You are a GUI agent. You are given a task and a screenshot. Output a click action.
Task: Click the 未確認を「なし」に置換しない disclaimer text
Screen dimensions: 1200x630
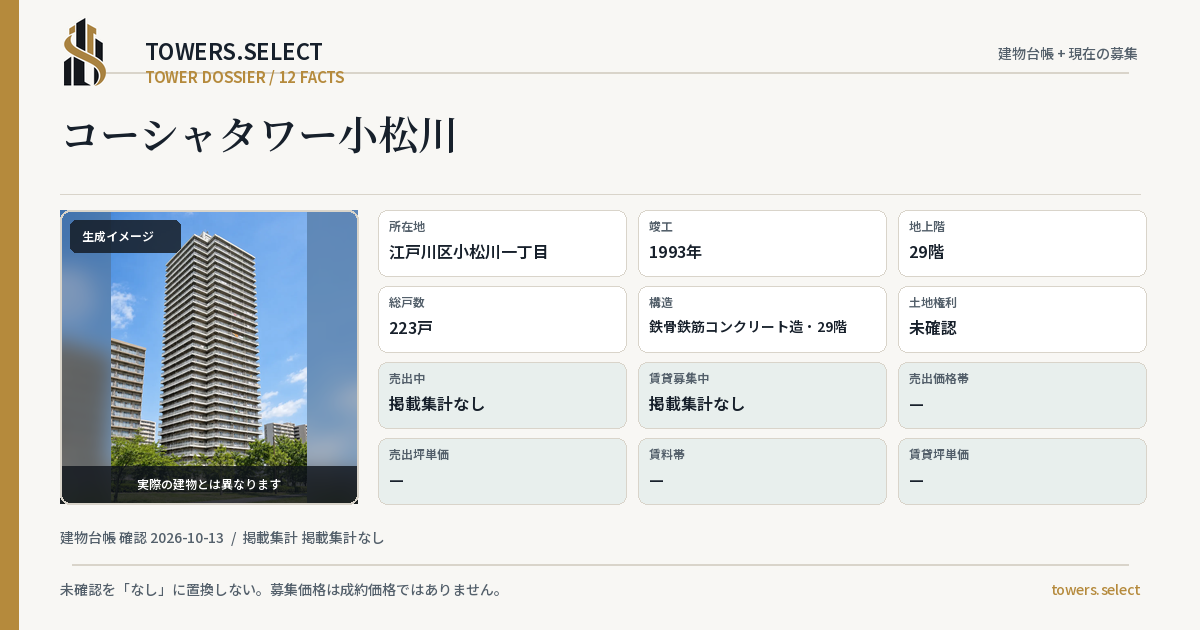[281, 590]
